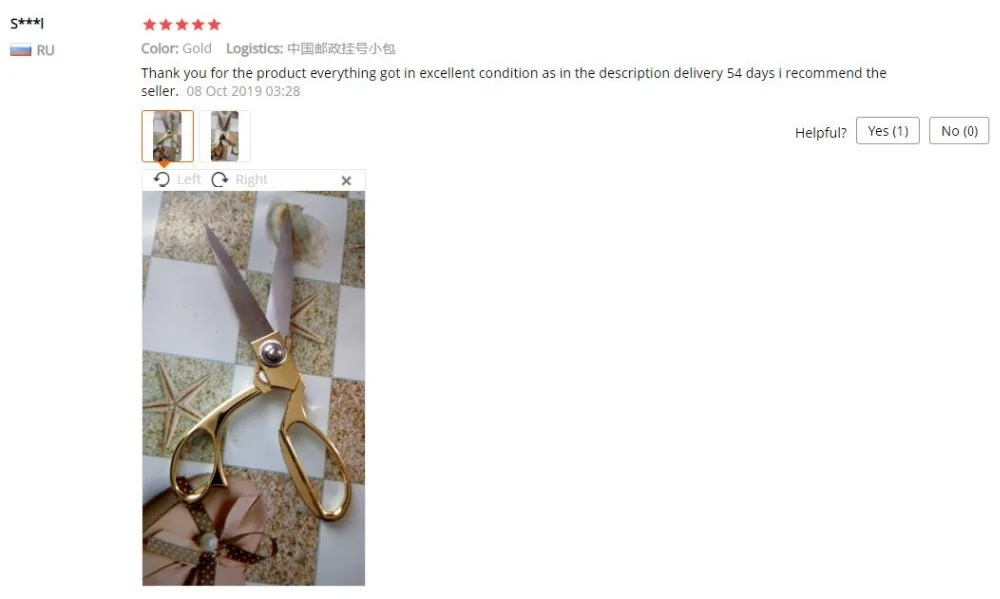This screenshot has height=599, width=1000.
Task: Mark review helpful with Yes (1)
Action: (888, 131)
